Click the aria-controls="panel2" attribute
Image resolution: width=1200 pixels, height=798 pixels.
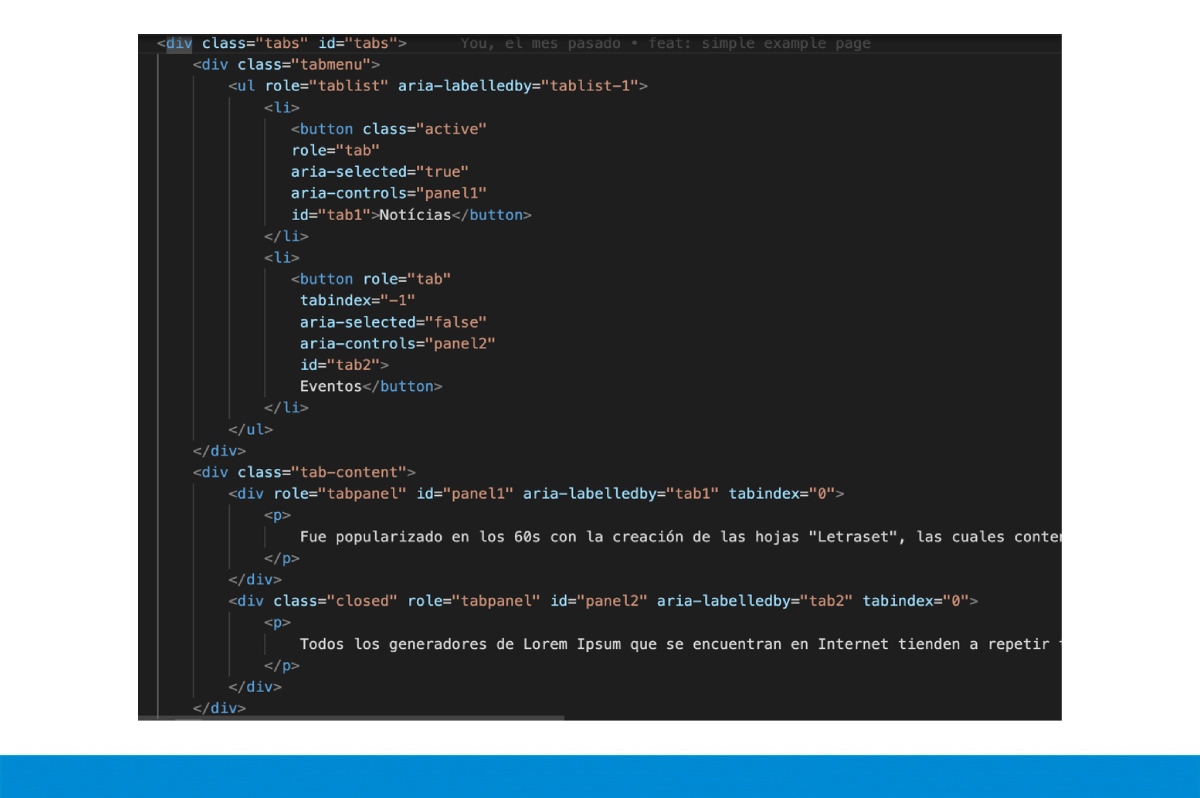[x=397, y=343]
